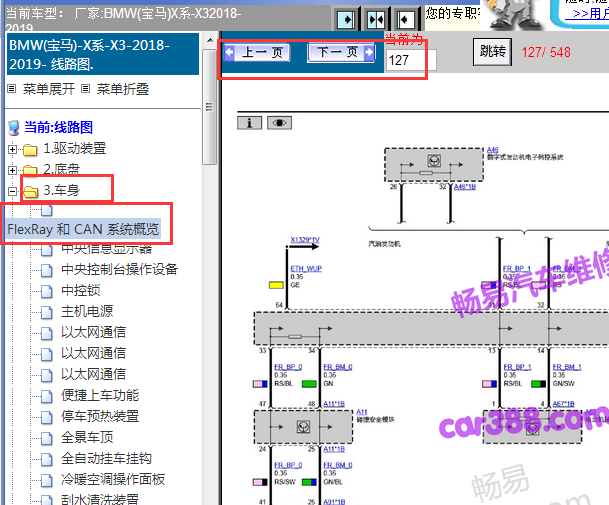Click the page icon of 全景车顶

[x=47, y=438]
